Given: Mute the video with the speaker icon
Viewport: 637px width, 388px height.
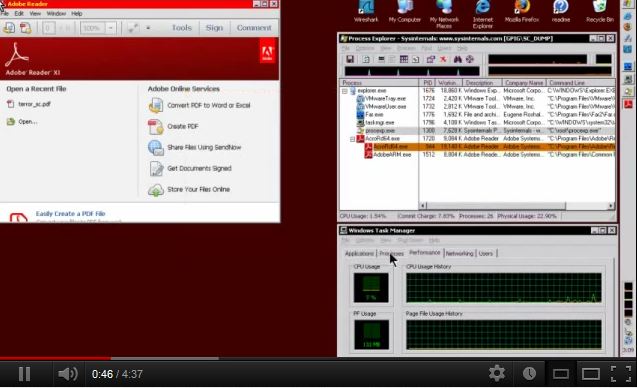Looking at the screenshot, I should (x=67, y=374).
